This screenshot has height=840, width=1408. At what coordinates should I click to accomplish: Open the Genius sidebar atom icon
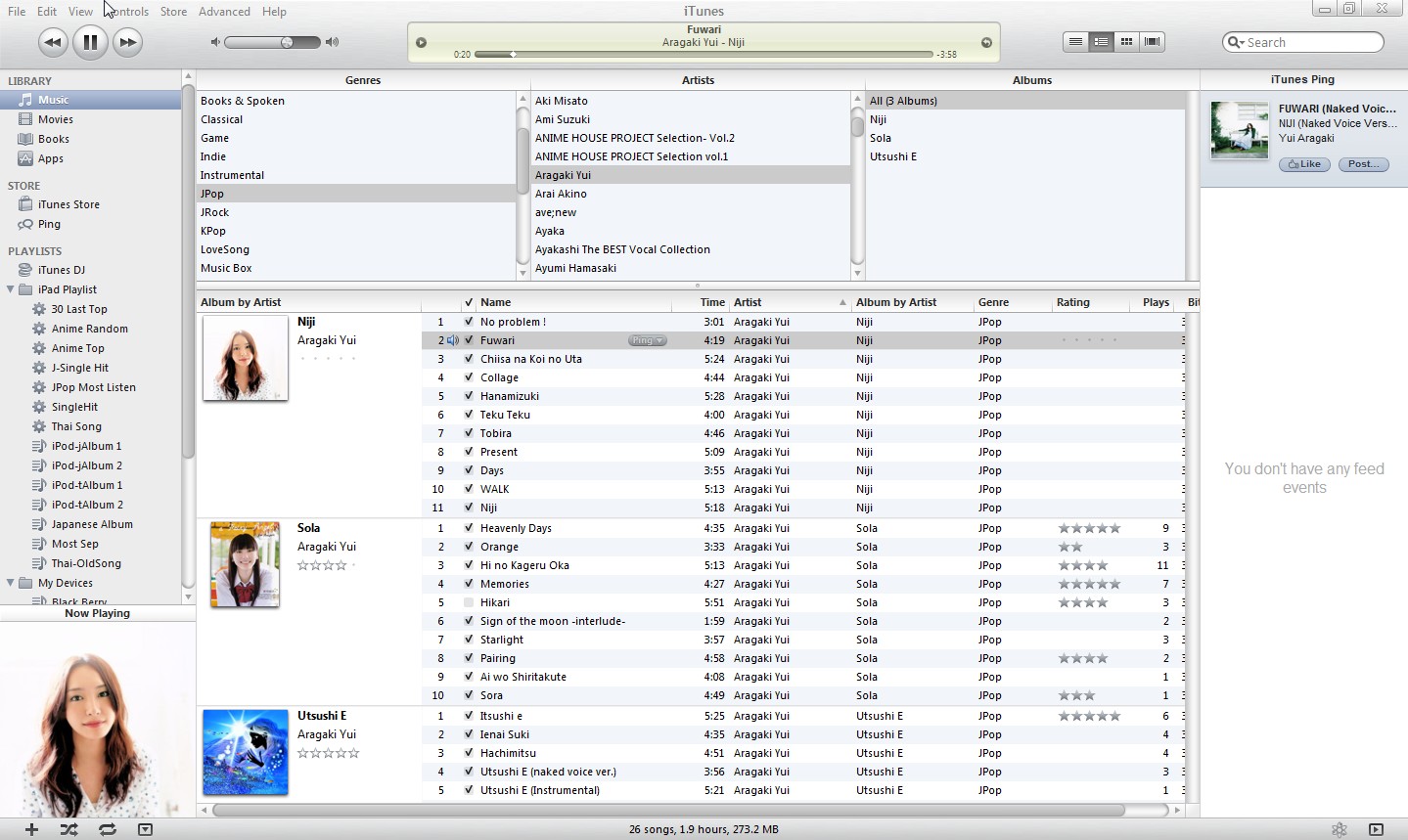1340,829
